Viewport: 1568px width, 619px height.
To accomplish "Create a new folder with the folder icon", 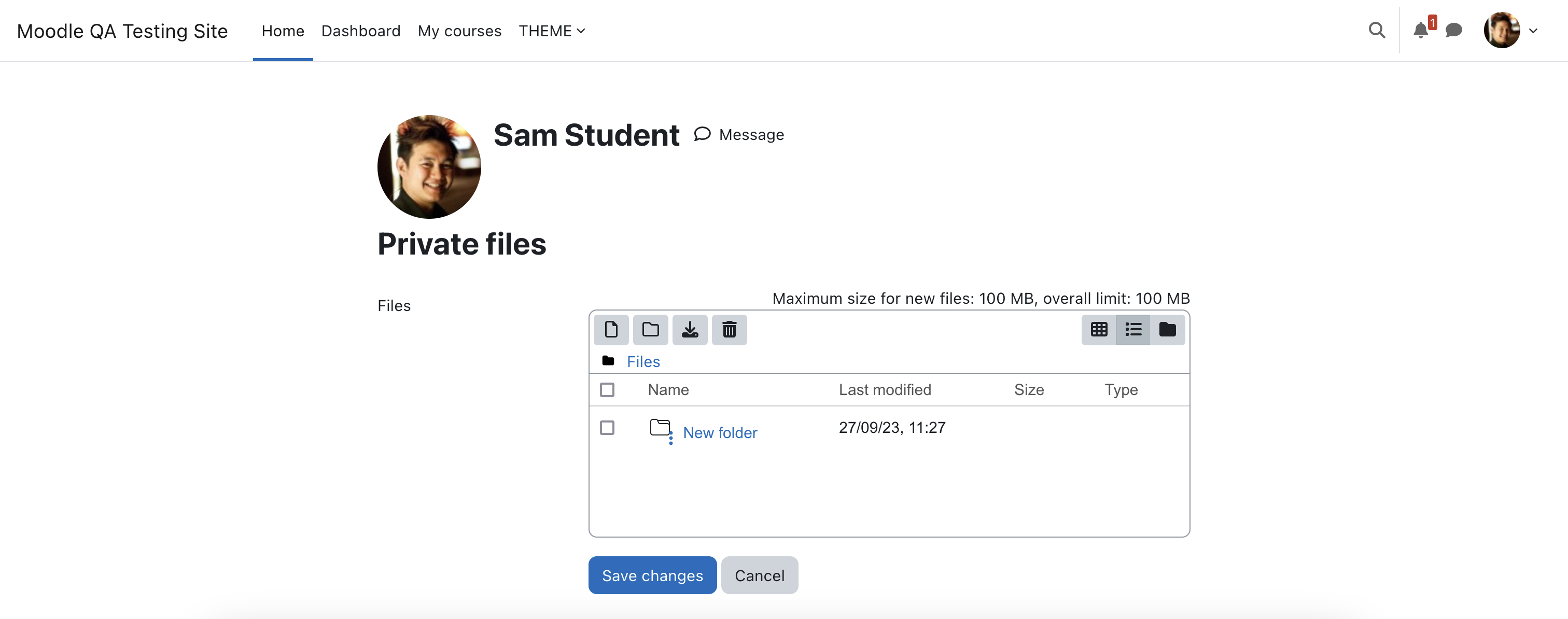I will (650, 329).
